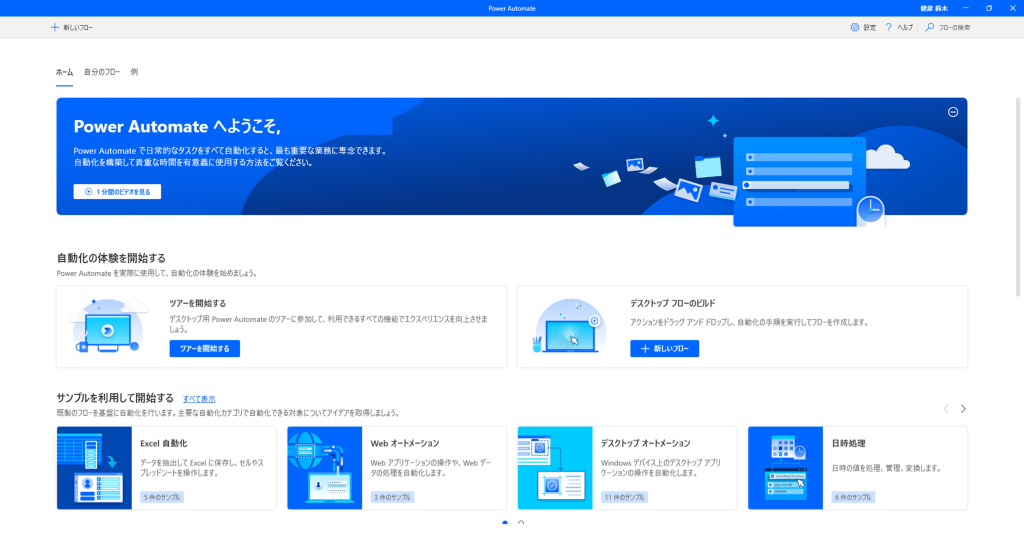Click the 日時処理 card title
1024x550 pixels.
(x=848, y=444)
